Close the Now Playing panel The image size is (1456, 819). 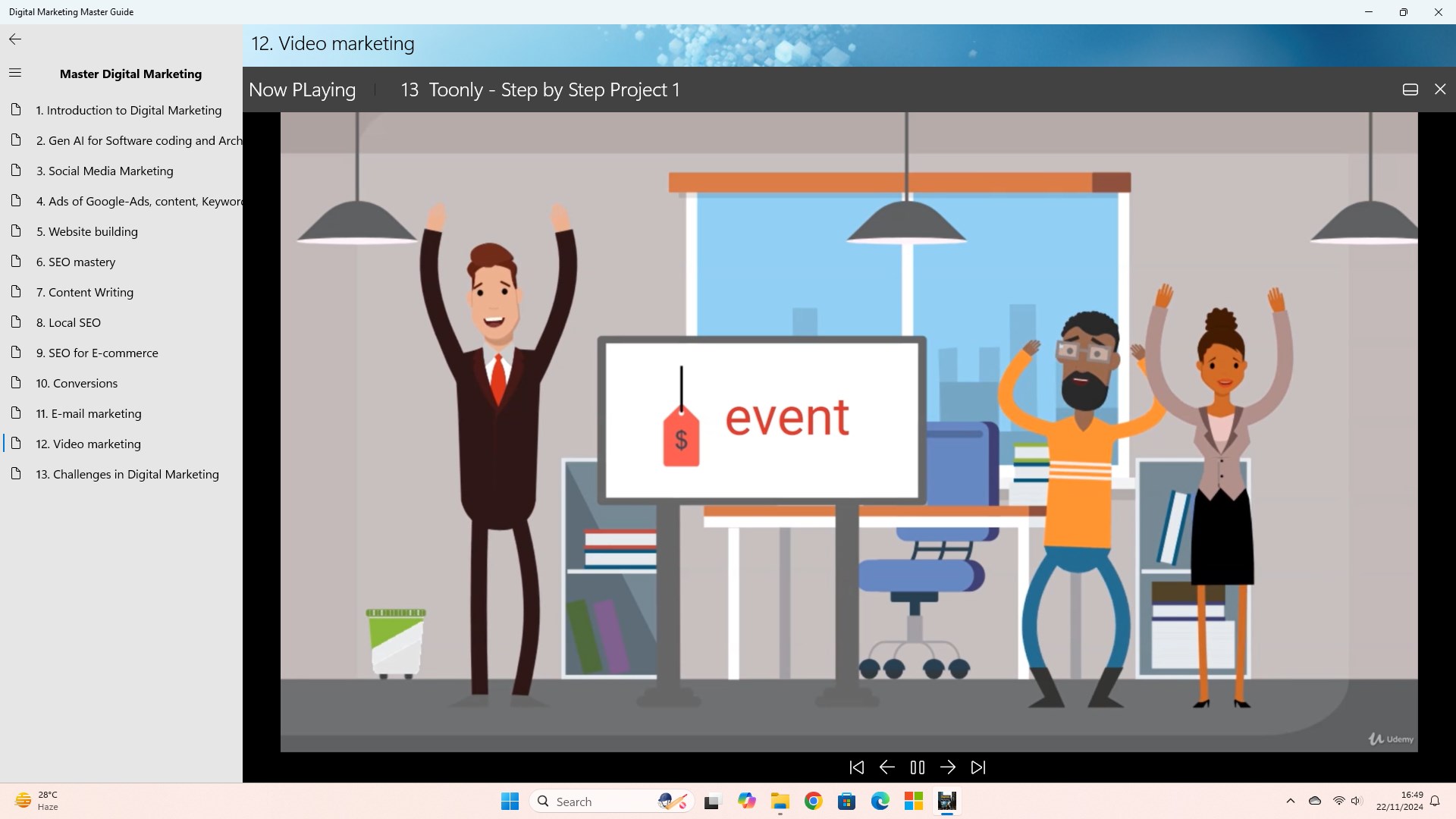(1440, 89)
